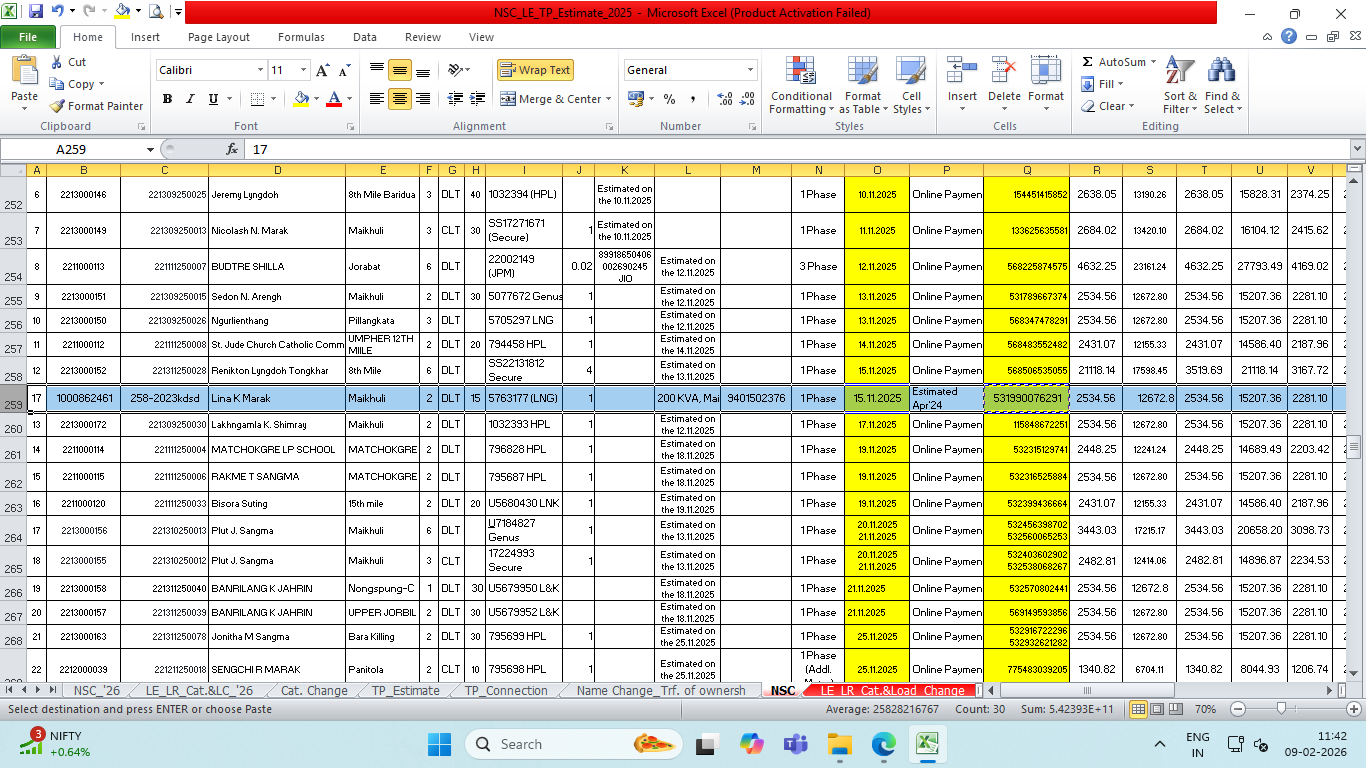Click the Italic formatting icon

190,99
